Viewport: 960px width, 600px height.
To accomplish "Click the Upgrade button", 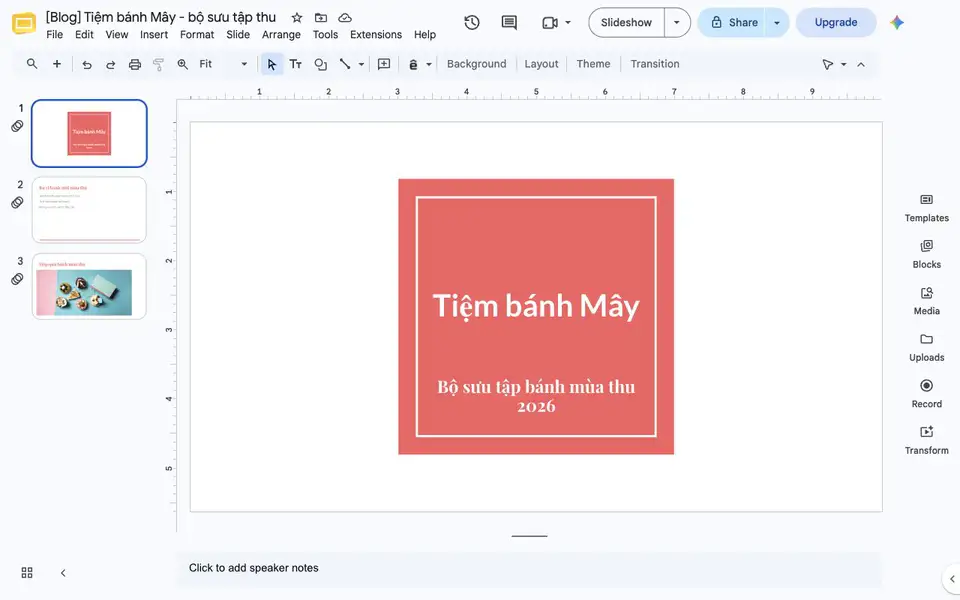I will point(836,23).
